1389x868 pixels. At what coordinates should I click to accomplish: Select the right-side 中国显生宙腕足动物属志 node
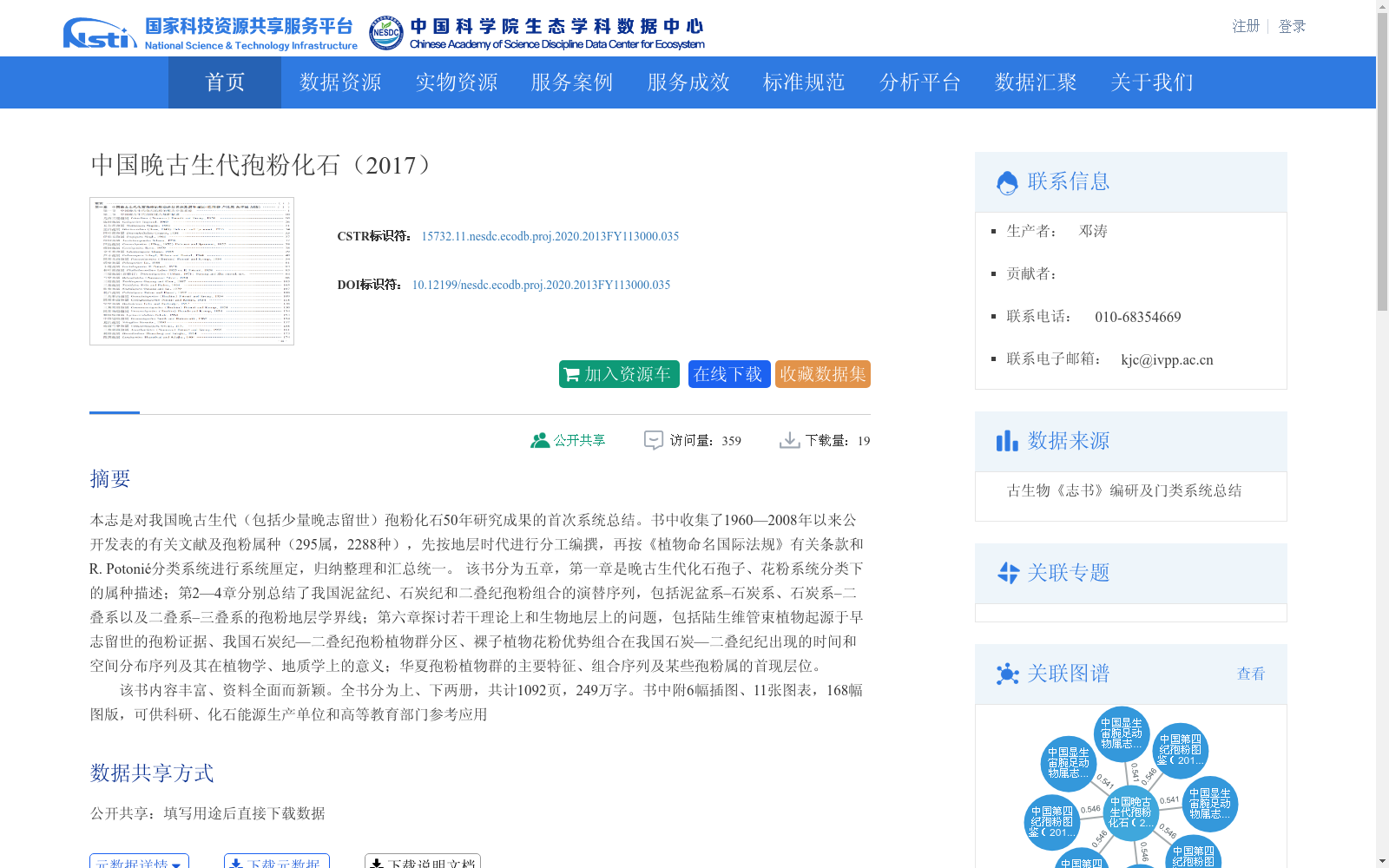1210,804
